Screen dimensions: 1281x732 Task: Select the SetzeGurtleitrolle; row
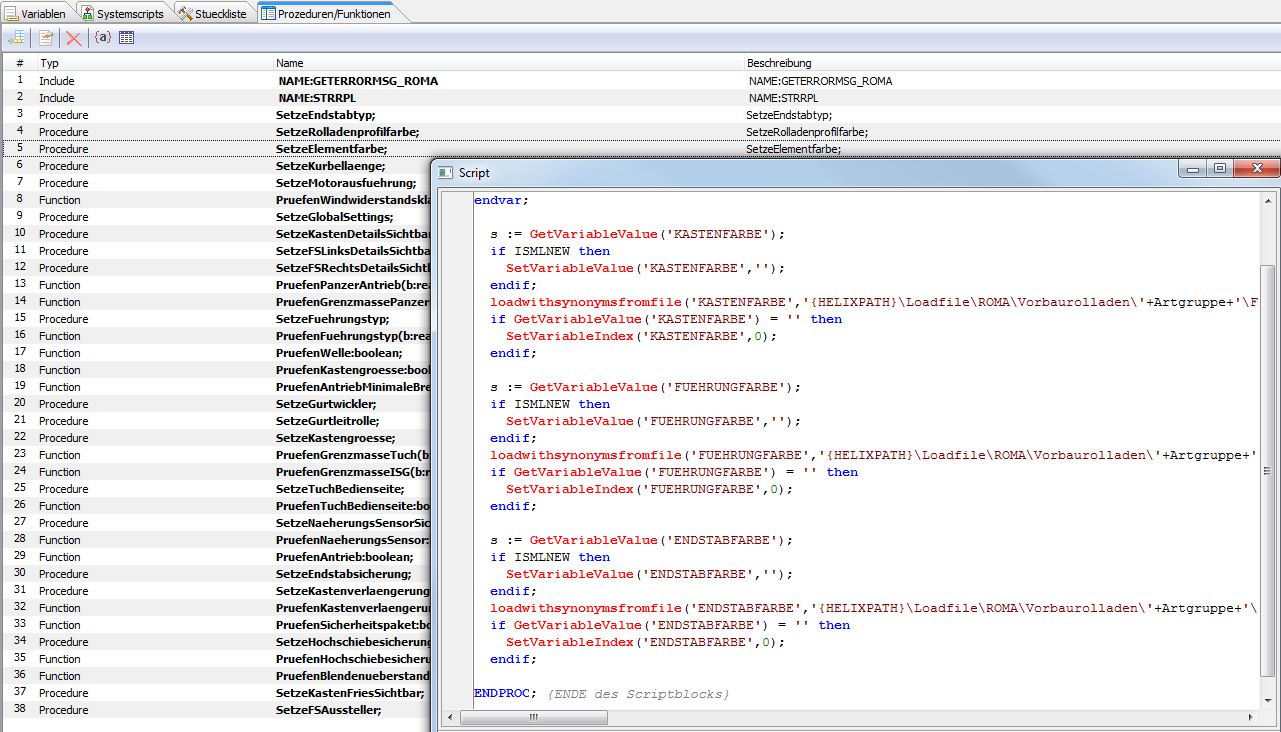pyautogui.click(x=327, y=421)
